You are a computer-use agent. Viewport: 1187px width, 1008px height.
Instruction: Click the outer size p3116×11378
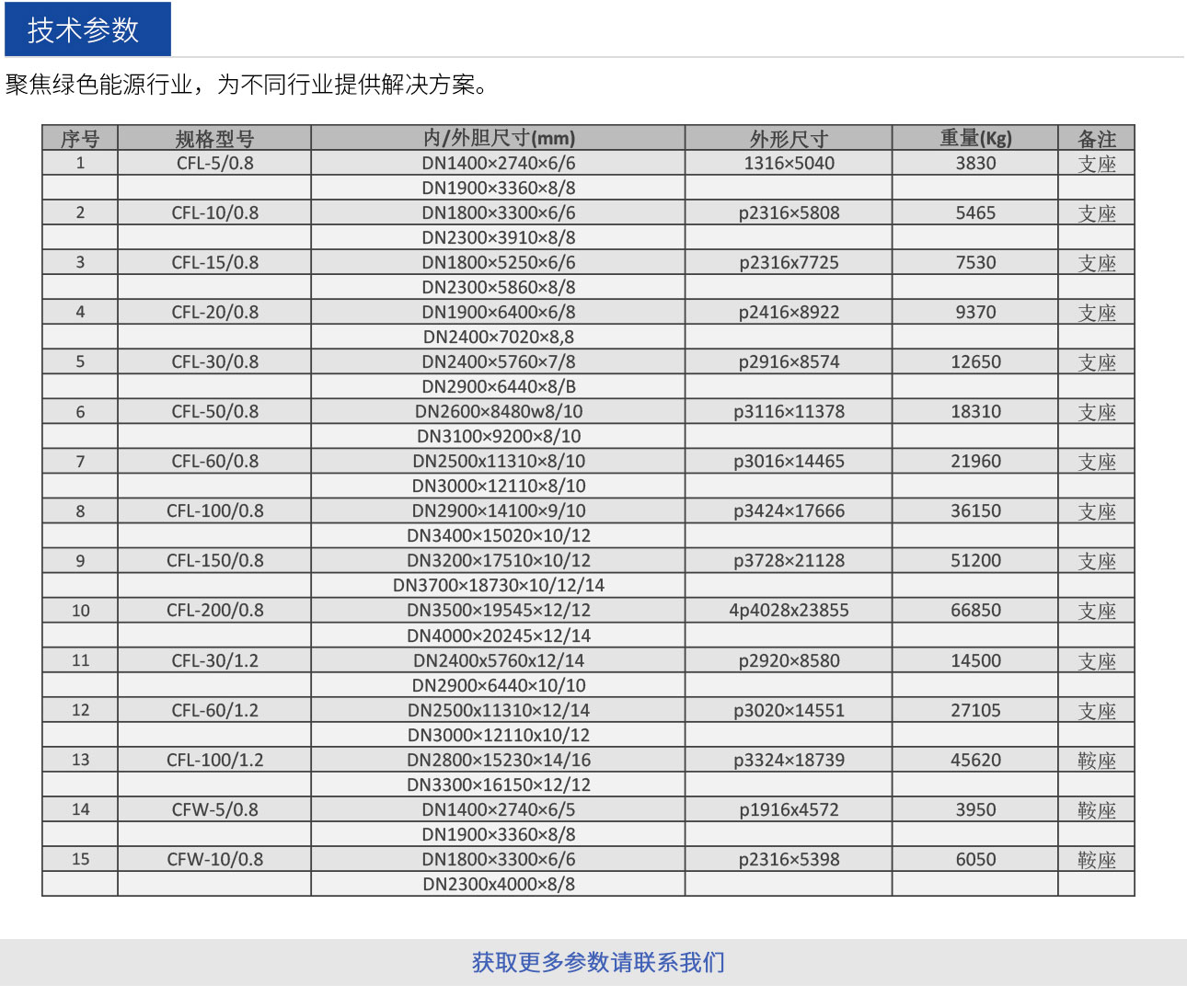[x=789, y=412]
